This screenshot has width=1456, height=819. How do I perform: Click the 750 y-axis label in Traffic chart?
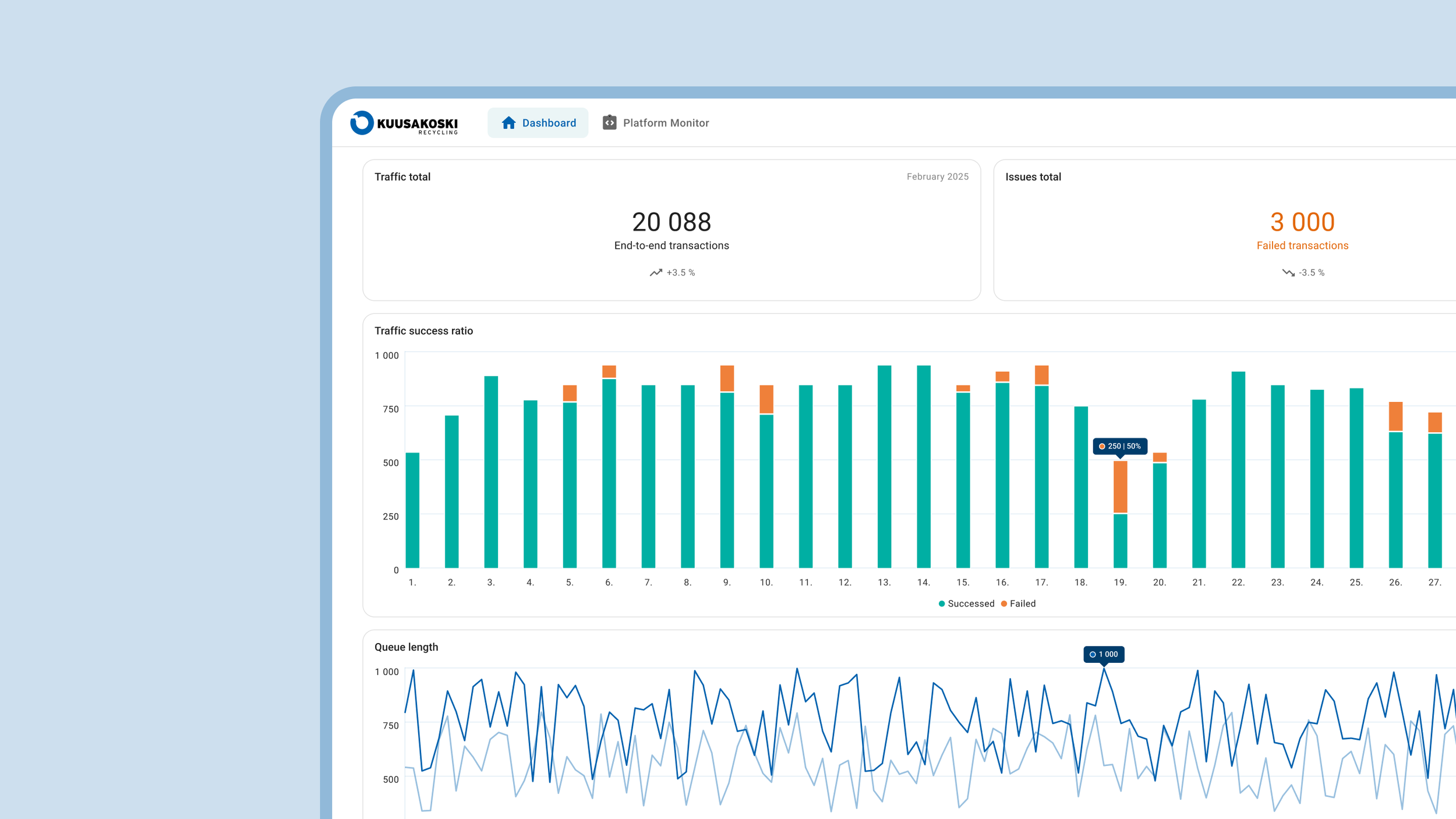(x=391, y=409)
